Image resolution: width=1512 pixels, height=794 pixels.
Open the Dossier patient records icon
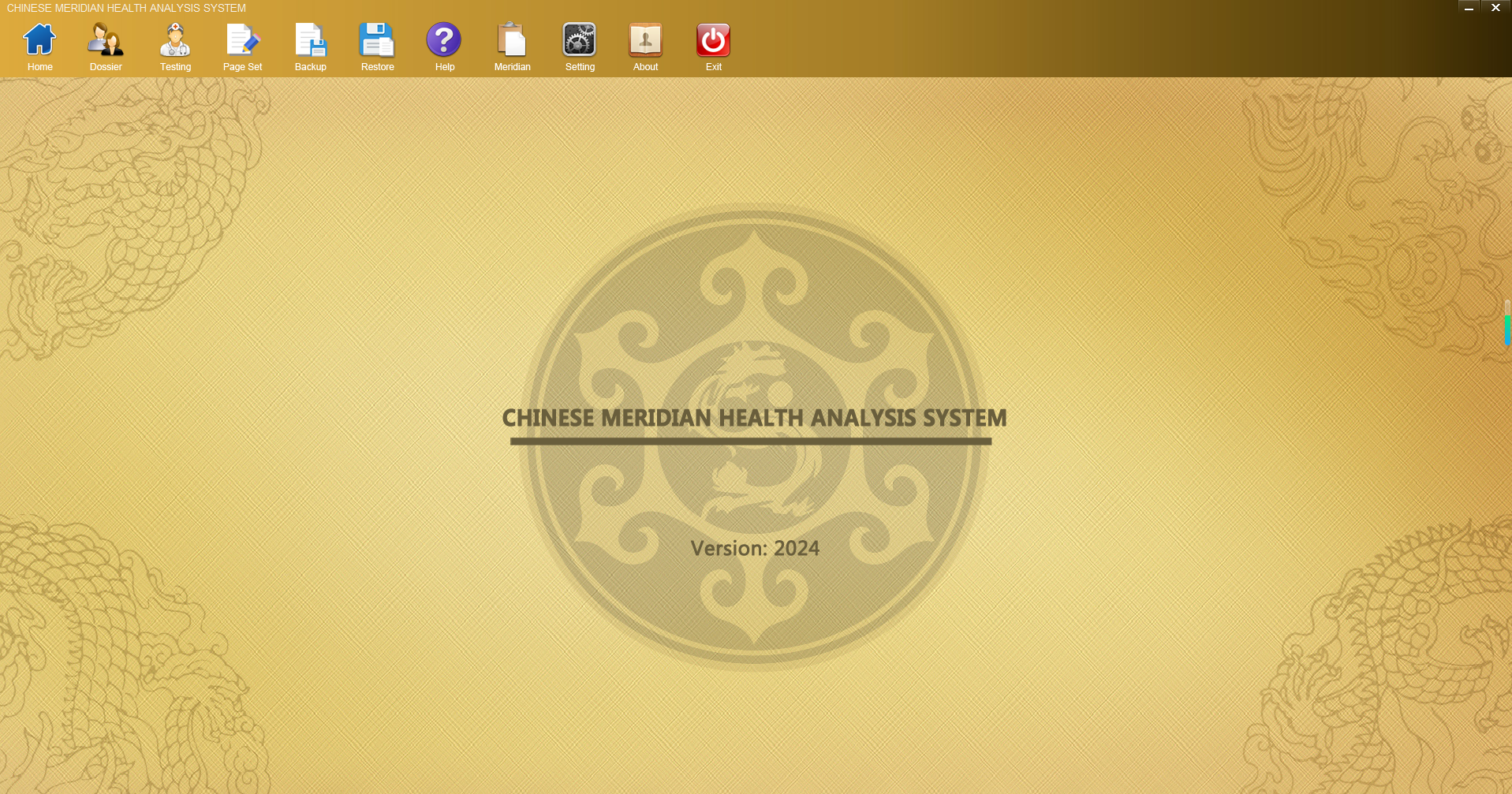coord(106,39)
